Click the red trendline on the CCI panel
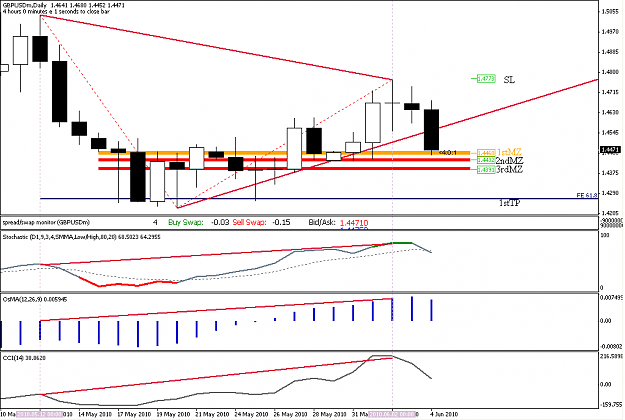The image size is (625, 420). (x=216, y=376)
